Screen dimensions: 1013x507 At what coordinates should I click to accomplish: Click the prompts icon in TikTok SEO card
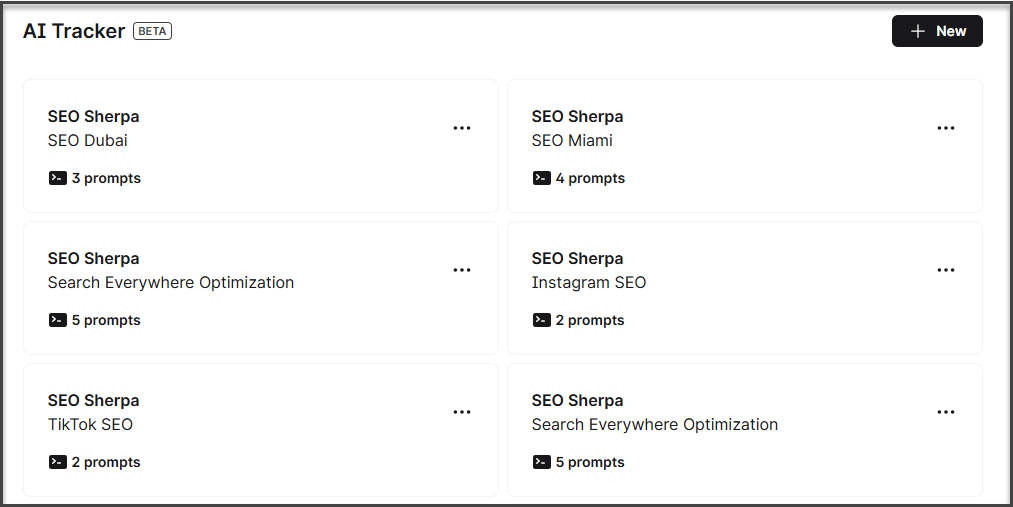click(57, 462)
